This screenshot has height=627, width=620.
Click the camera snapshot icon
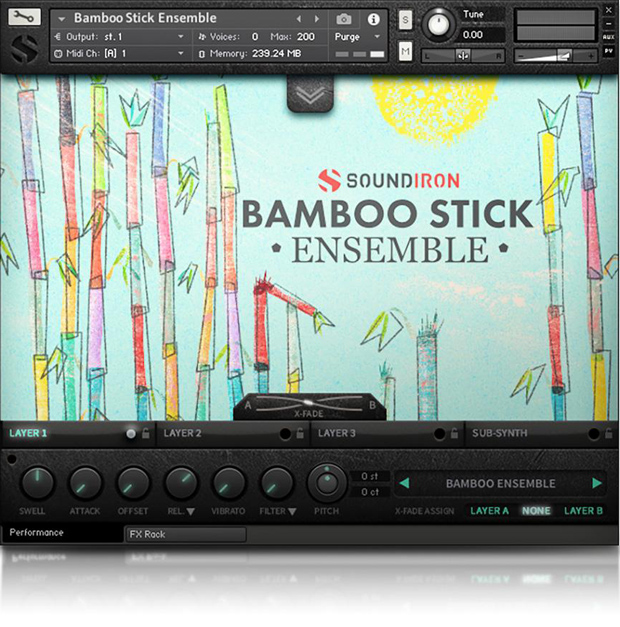[344, 19]
